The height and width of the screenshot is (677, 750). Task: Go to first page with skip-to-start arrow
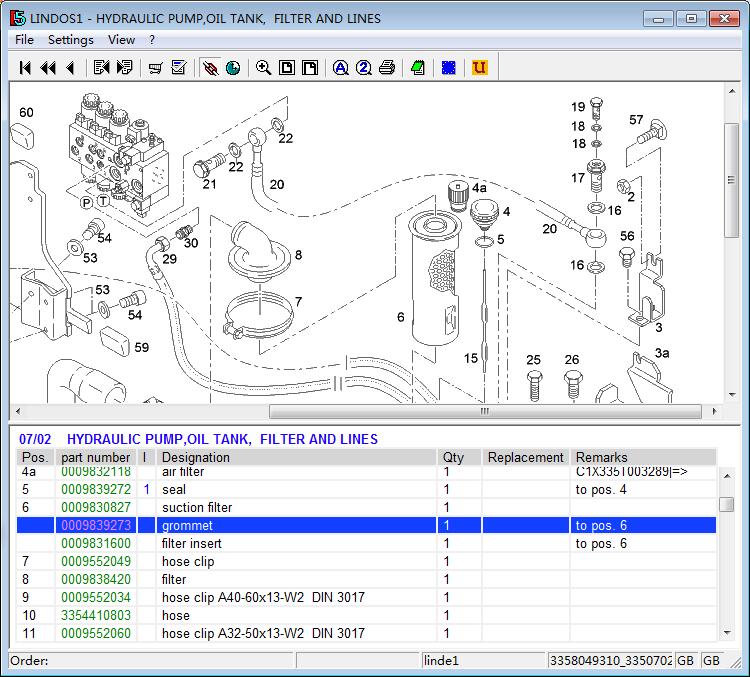point(25,68)
